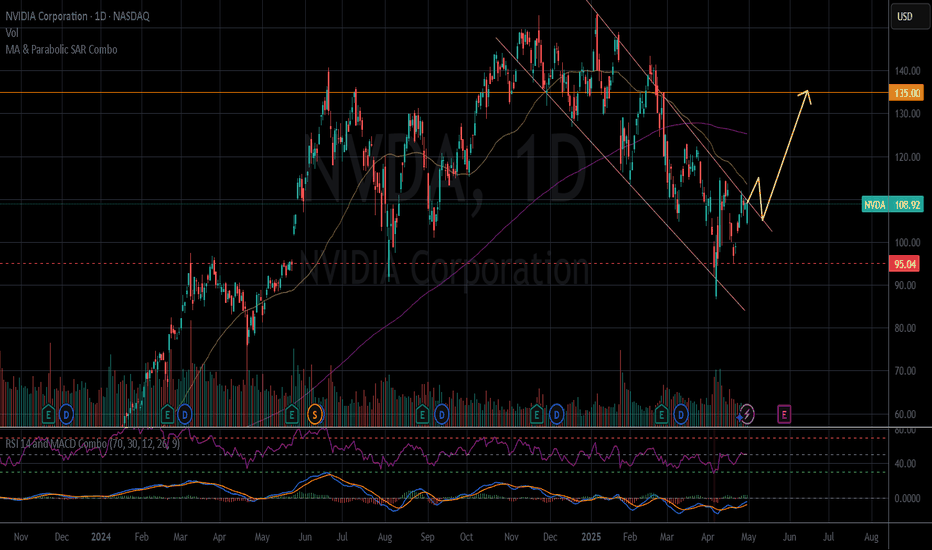Open the dividend marker in early December 2023
The width and height of the screenshot is (932, 550).
coord(66,414)
